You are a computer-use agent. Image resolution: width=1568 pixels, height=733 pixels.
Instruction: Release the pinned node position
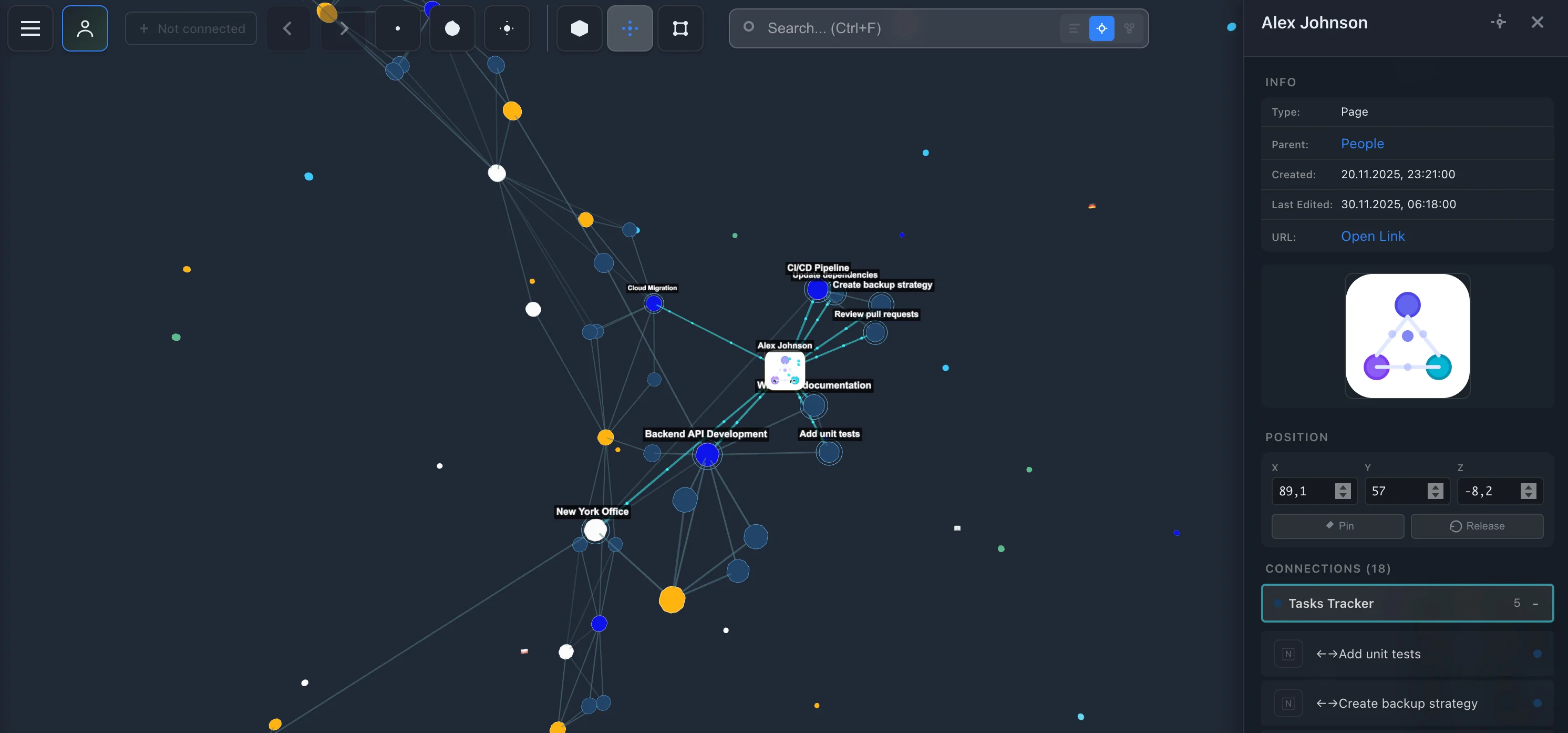(1477, 526)
